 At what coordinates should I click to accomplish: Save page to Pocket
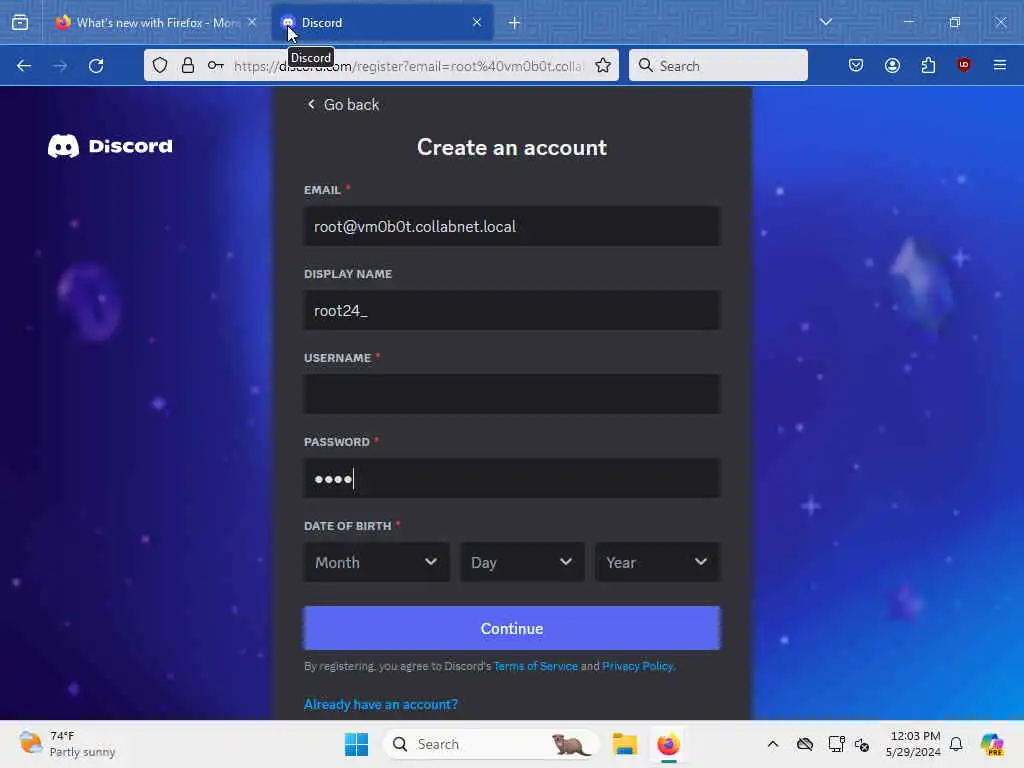point(856,65)
